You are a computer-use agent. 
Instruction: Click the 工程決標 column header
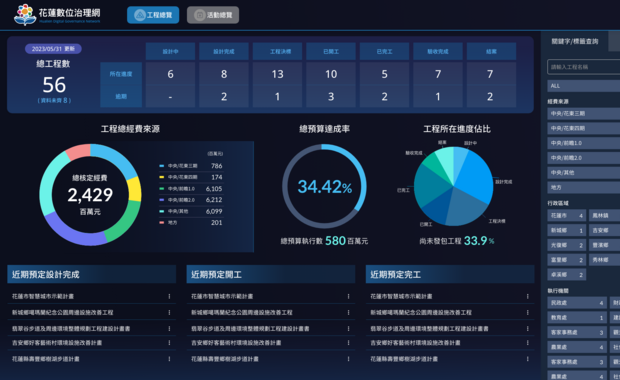coord(278,51)
